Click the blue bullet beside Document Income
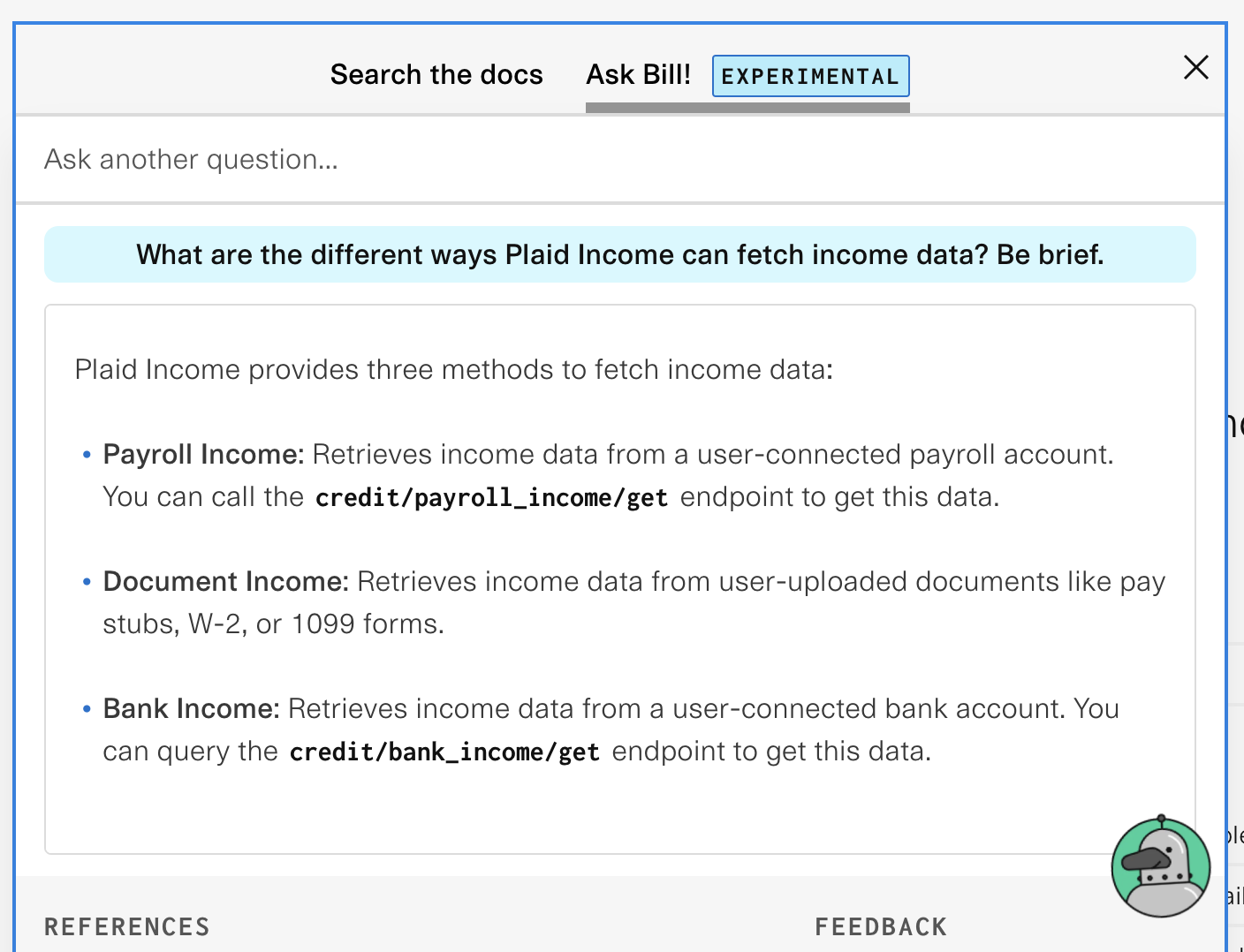Screen dimensions: 1244x952 pyautogui.click(x=86, y=581)
